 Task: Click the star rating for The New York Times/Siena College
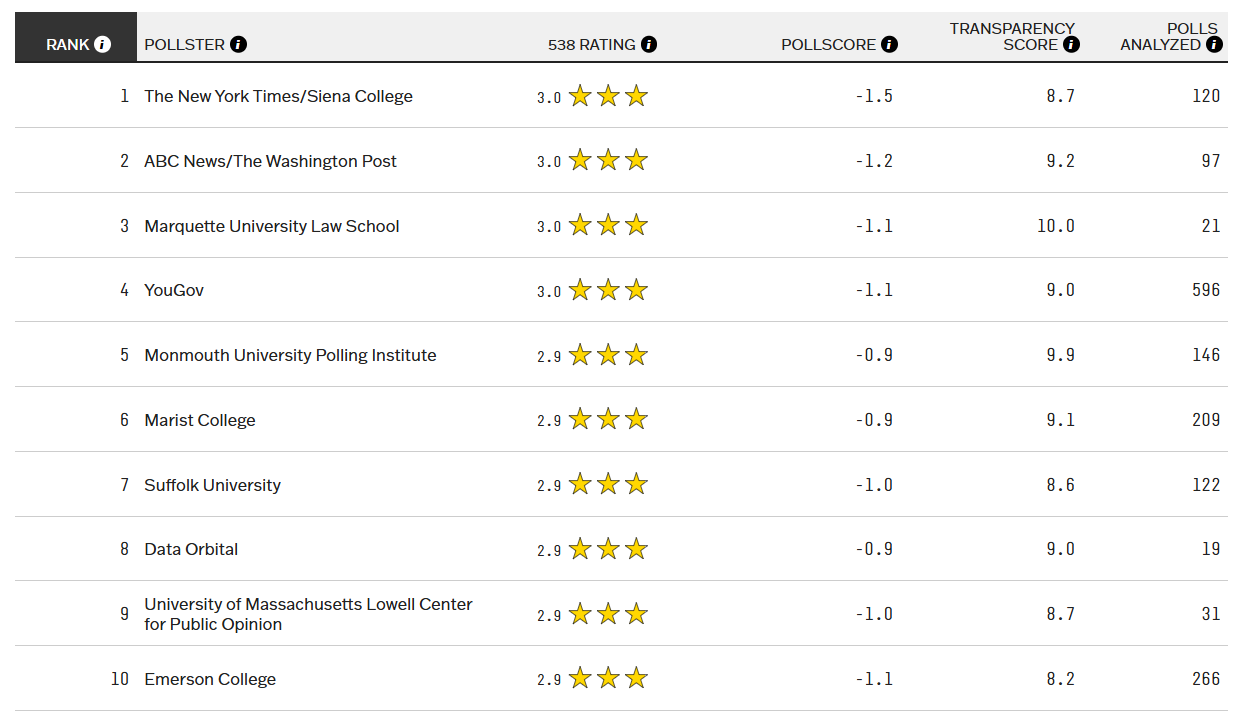point(608,96)
